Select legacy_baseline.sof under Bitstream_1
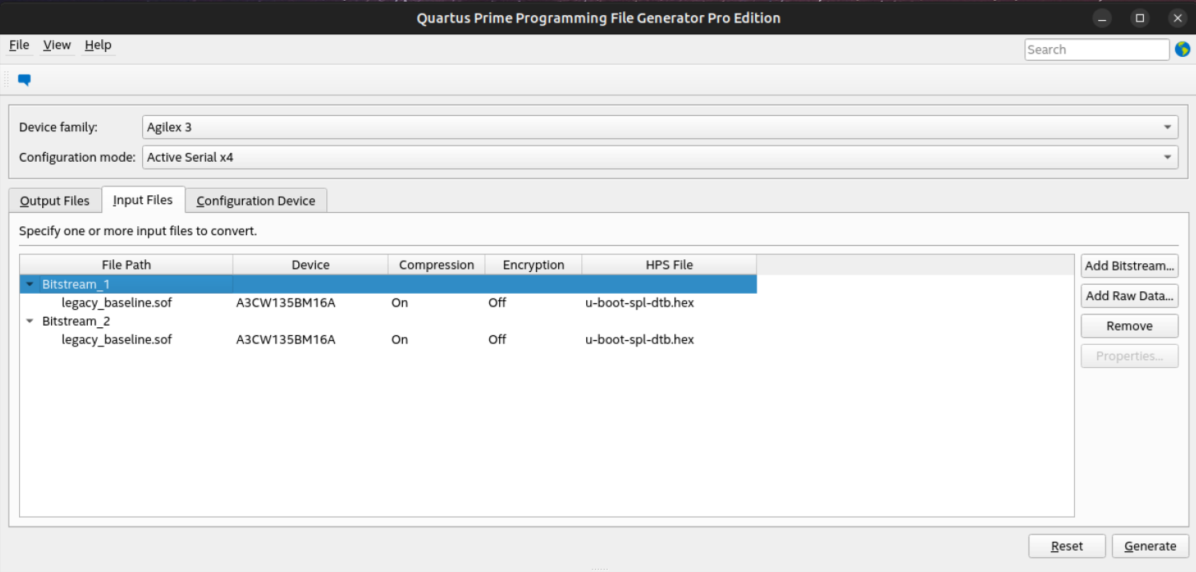The height and width of the screenshot is (572, 1196). point(117,302)
